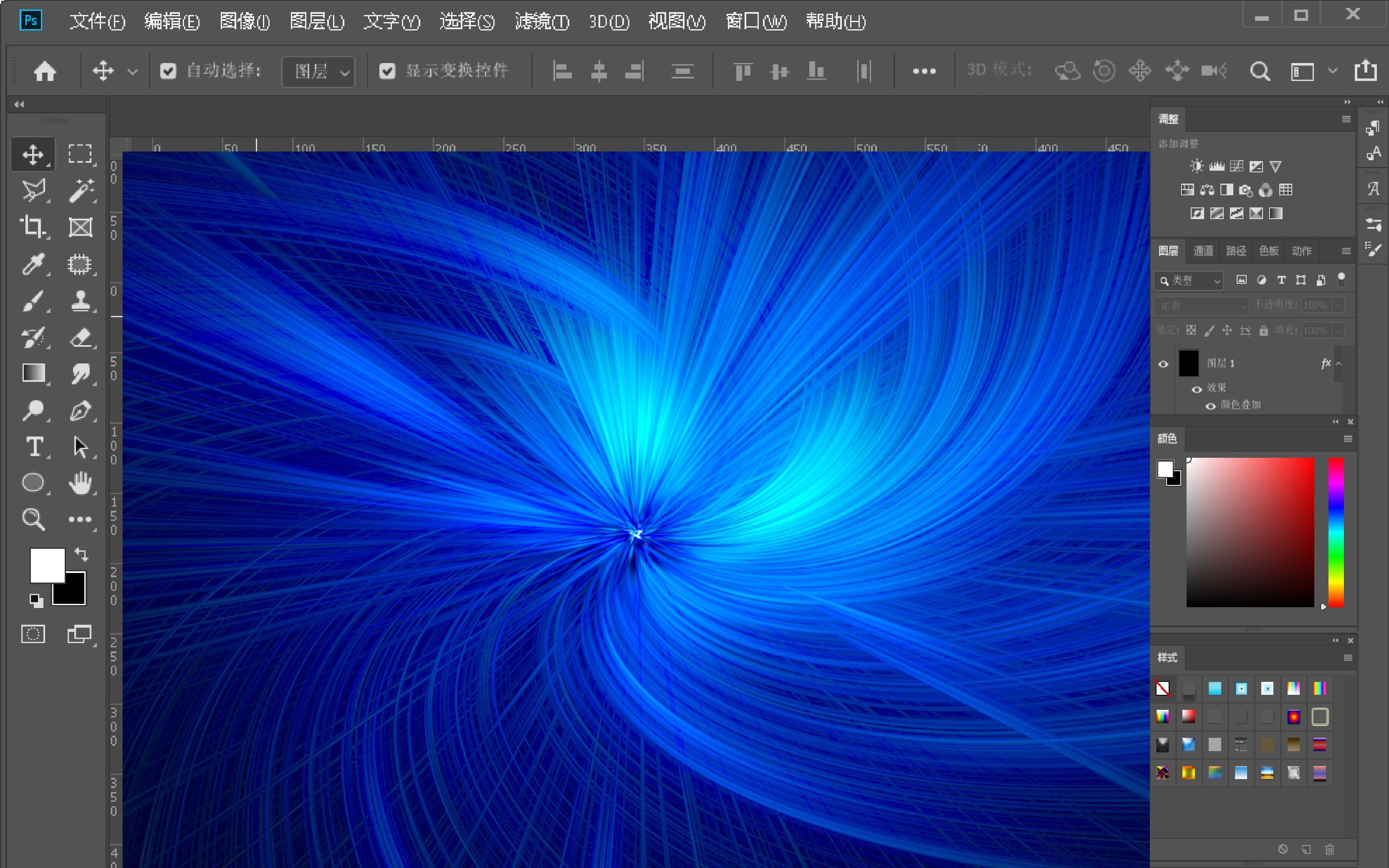Screen dimensions: 1389x868
Task: Click the more options ellipsis in options bar
Action: point(924,71)
